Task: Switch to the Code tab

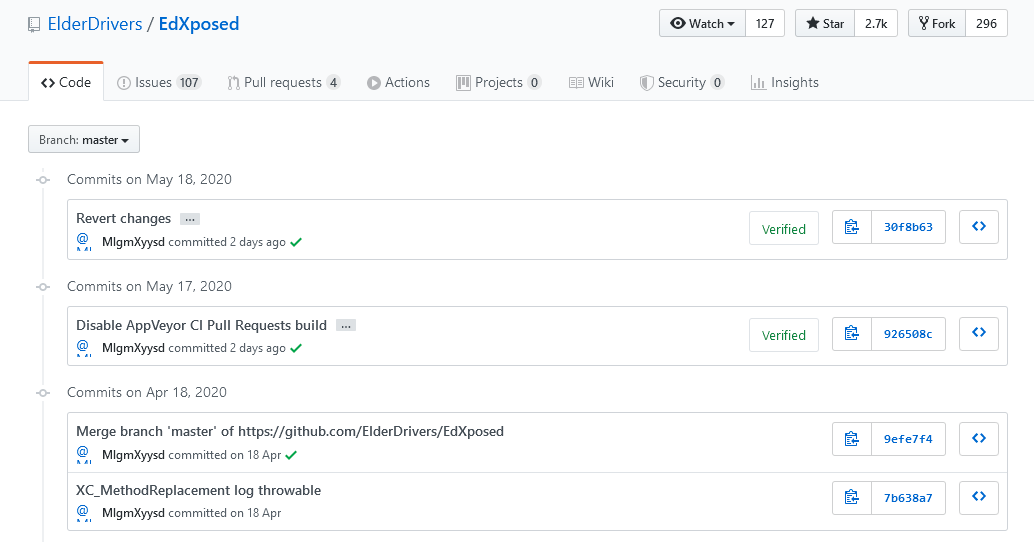Action: pos(66,82)
